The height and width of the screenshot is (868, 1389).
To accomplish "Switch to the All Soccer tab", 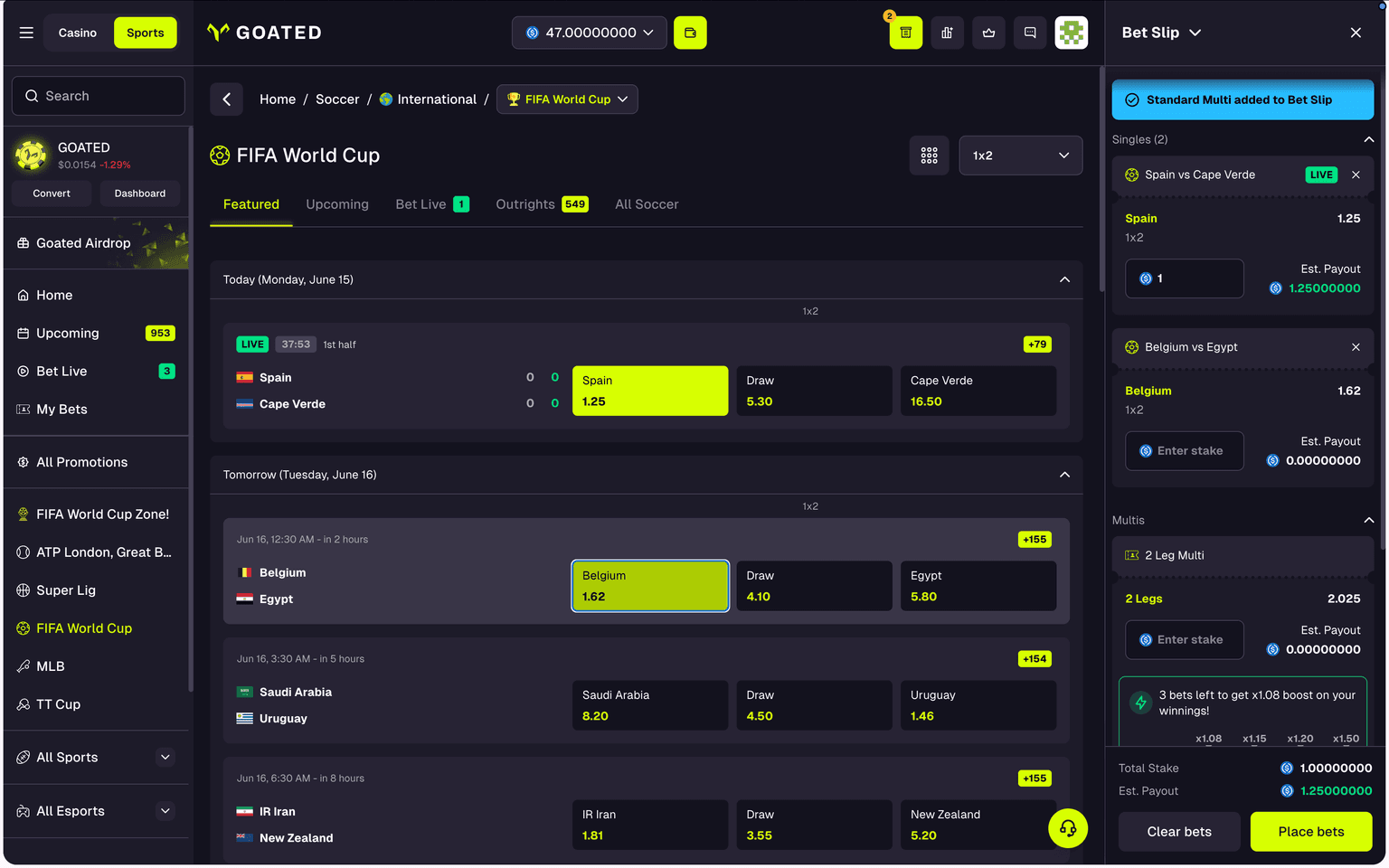I will point(647,204).
